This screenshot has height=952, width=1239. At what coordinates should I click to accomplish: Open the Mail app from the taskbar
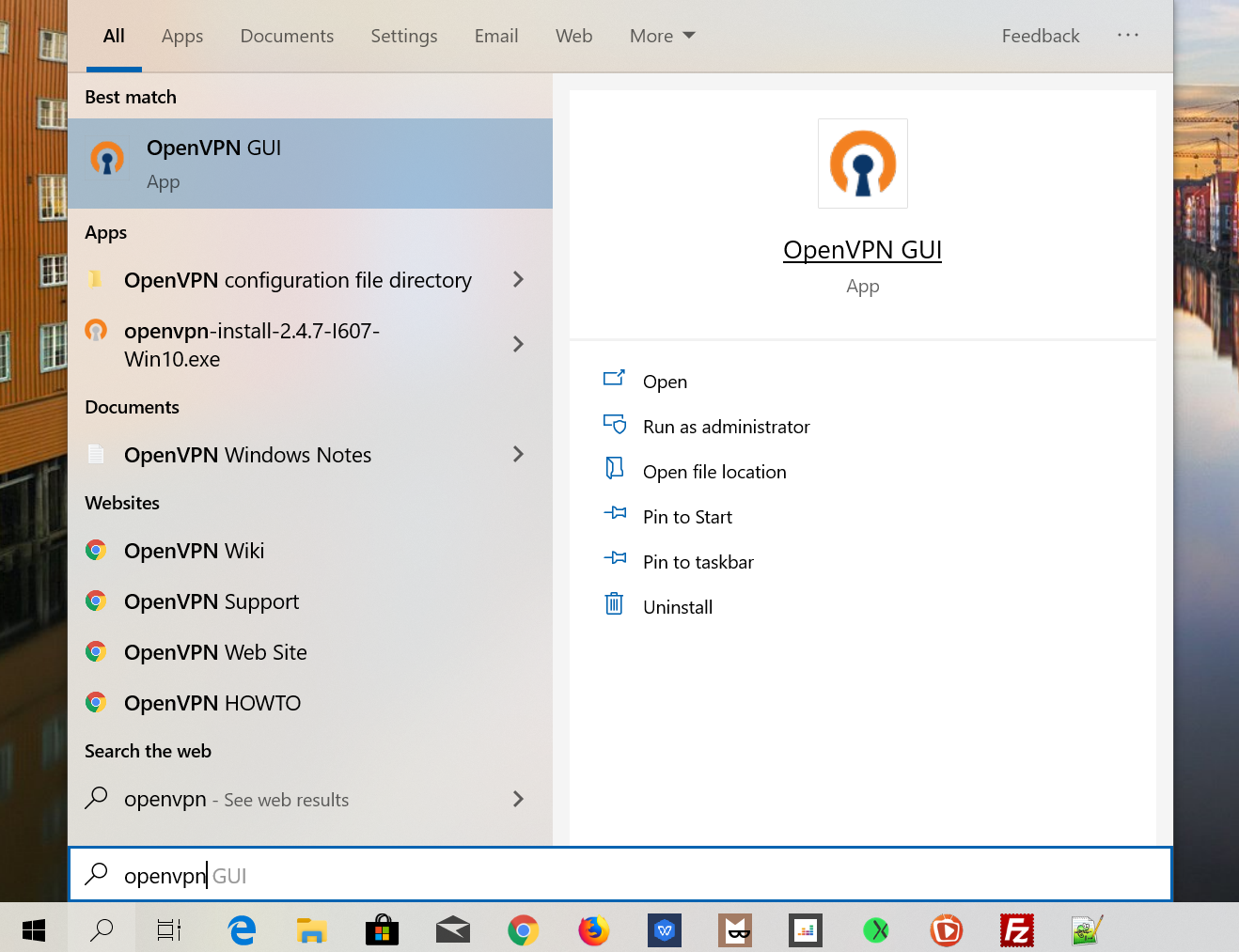452,929
